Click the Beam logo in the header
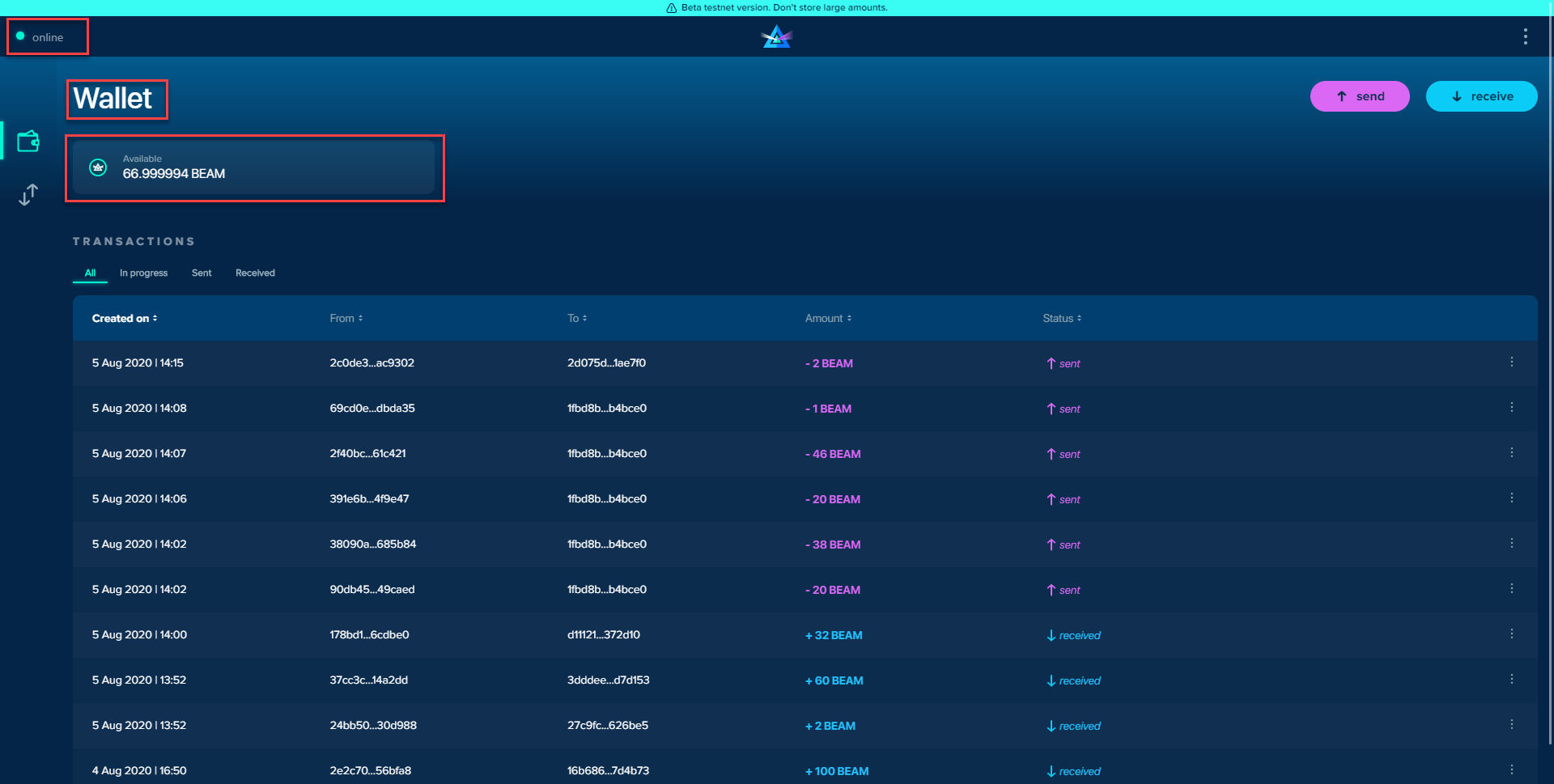 [x=776, y=37]
